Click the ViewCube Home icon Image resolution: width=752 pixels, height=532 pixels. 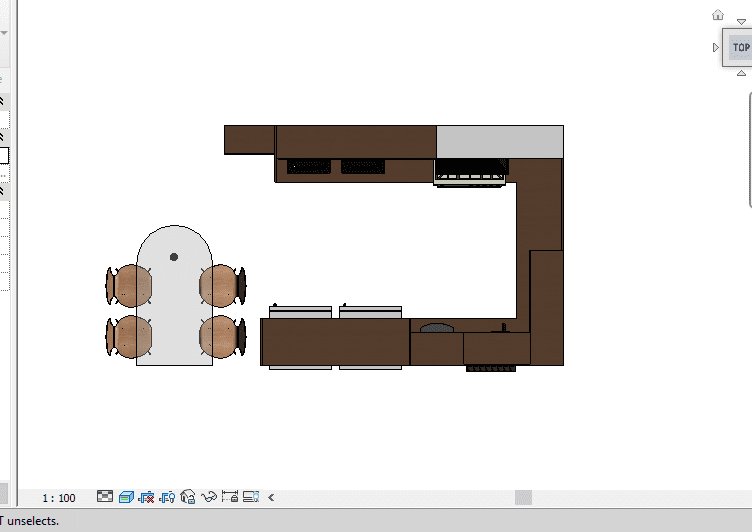717,15
